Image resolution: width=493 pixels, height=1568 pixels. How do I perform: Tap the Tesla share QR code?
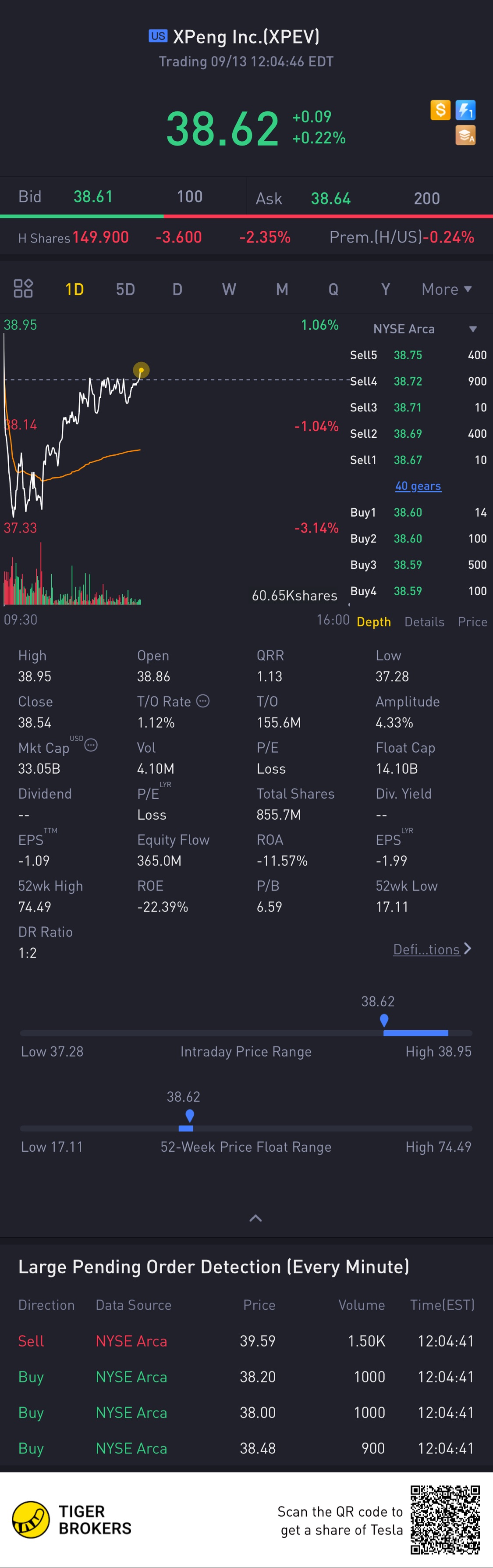point(445,1520)
